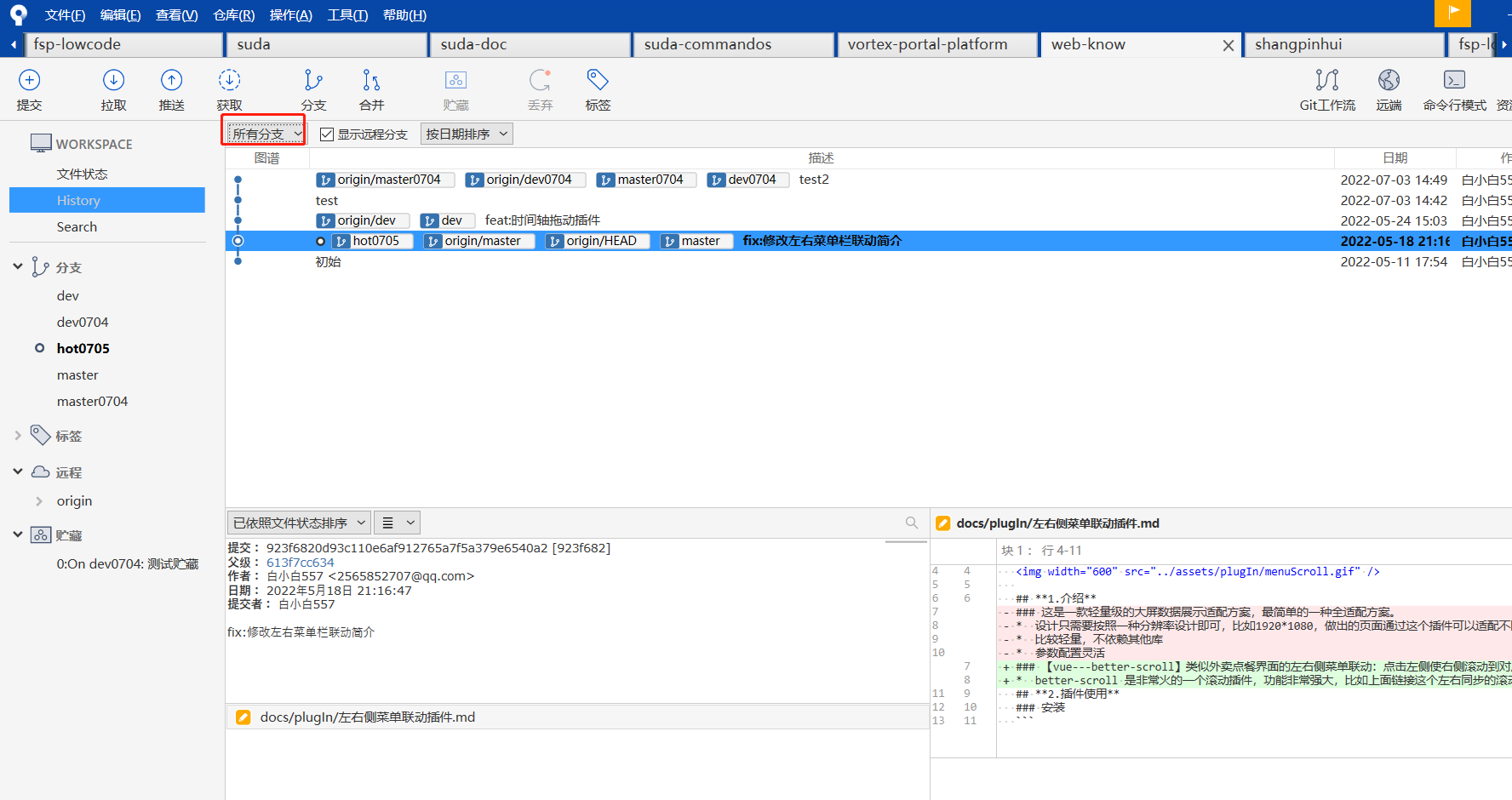Screen dimensions: 1512x800
Task: Open the 帮助(H) menu
Action: pos(404,15)
